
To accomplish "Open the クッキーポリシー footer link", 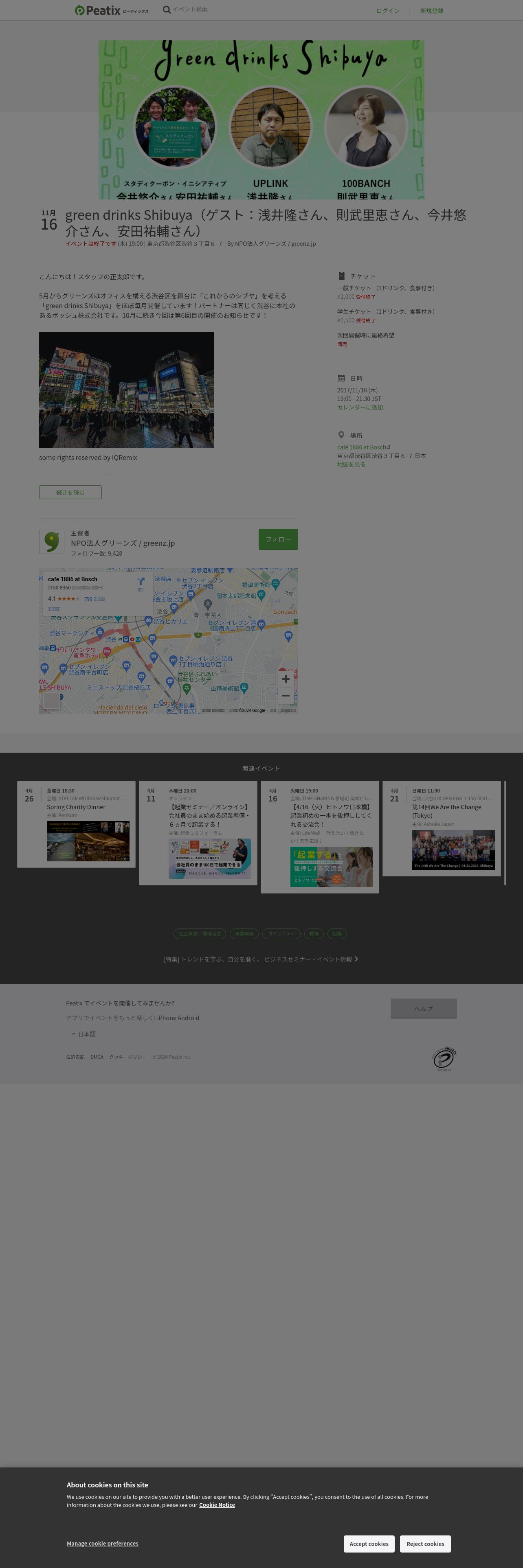I will coord(128,1057).
